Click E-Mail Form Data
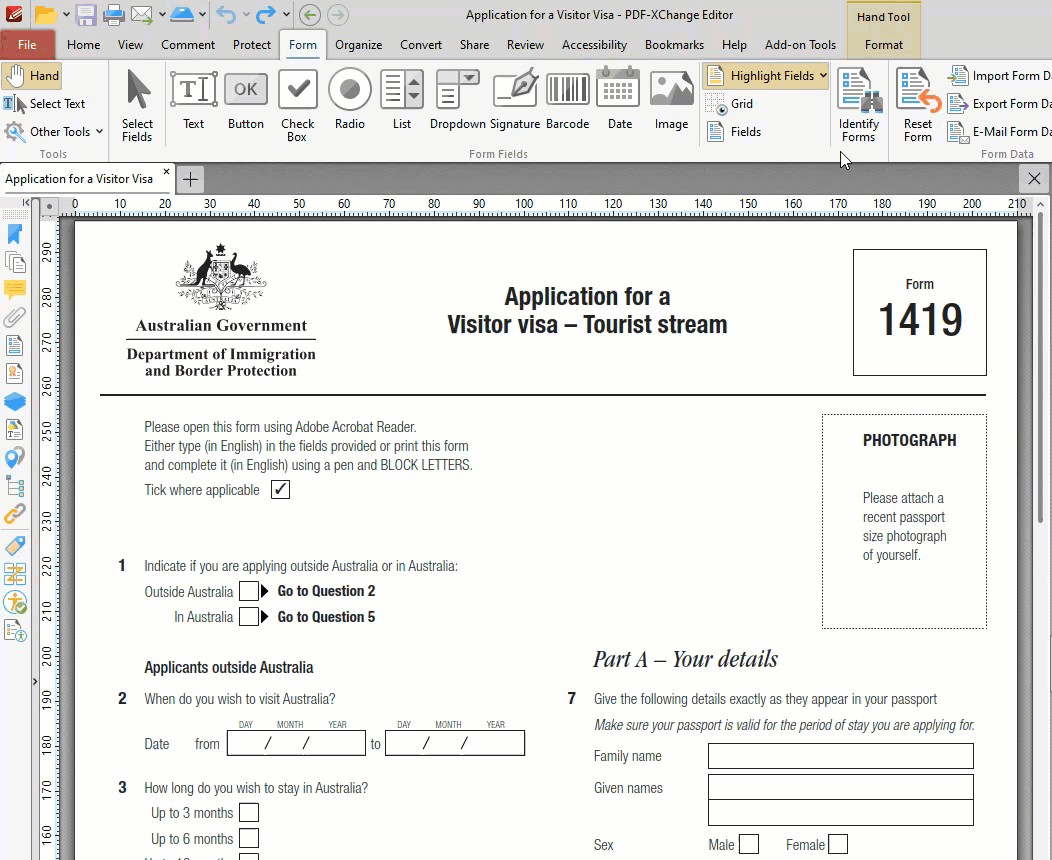Viewport: 1052px width, 860px height. click(999, 131)
